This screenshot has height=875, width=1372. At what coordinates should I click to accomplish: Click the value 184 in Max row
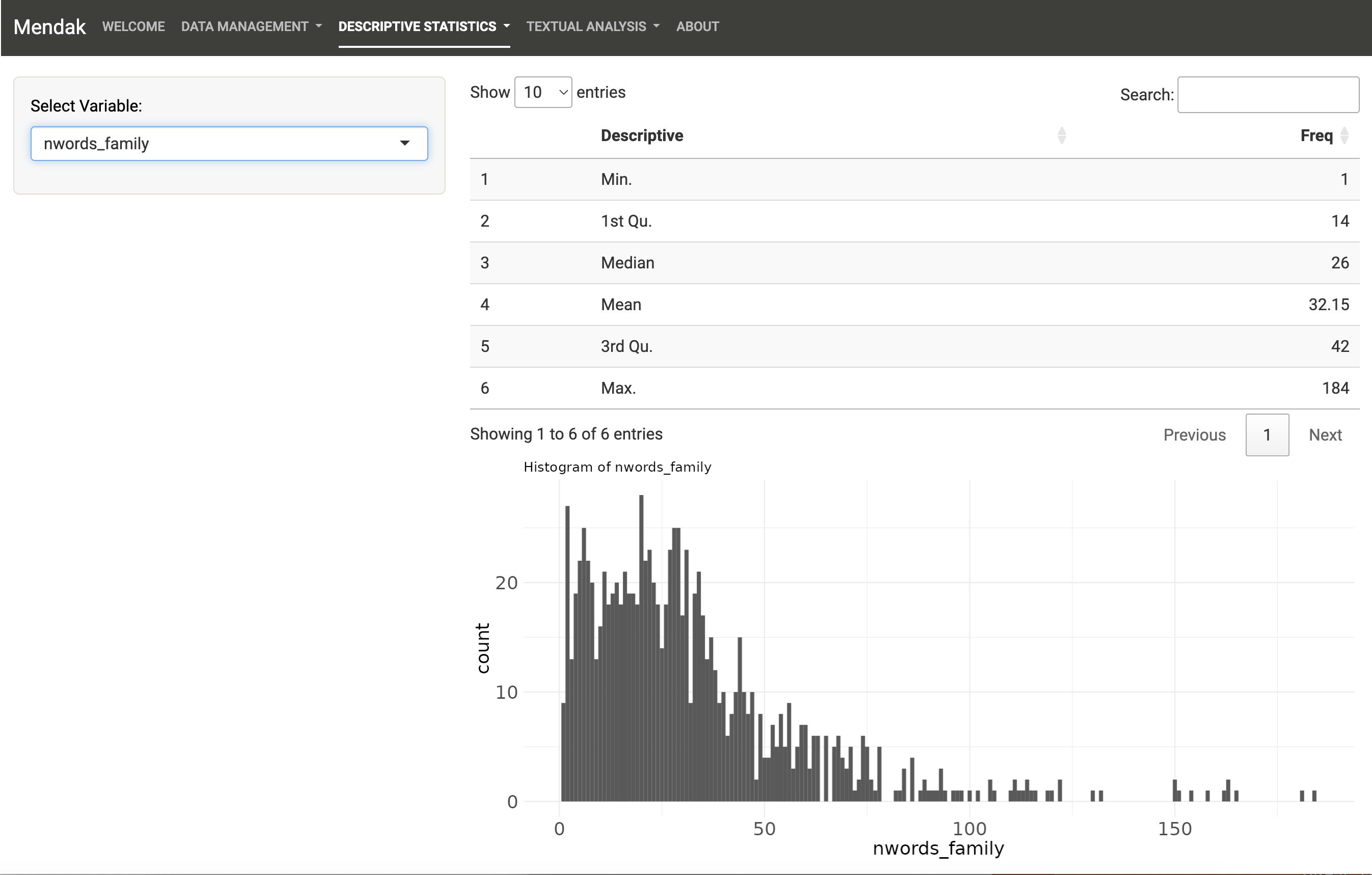(1335, 388)
